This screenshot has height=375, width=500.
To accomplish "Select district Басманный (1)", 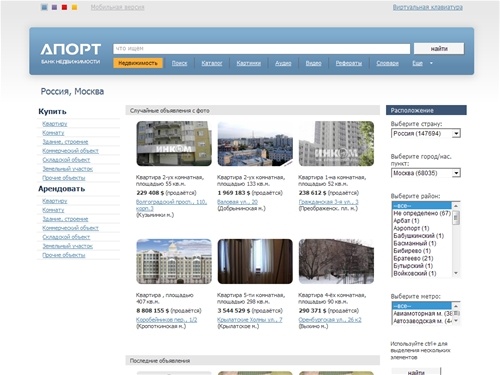I will (422, 243).
